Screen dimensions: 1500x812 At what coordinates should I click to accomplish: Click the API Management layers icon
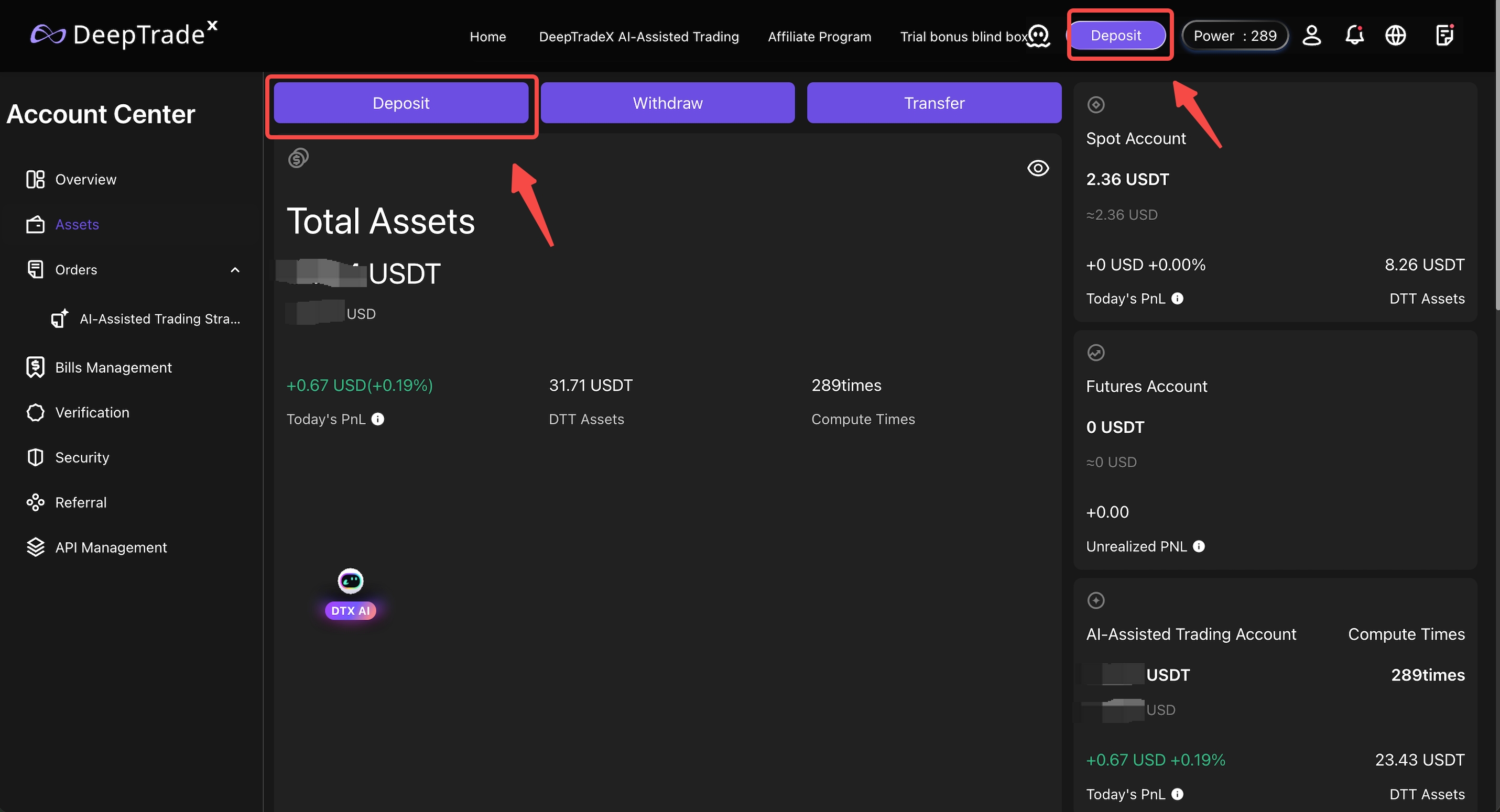36,547
